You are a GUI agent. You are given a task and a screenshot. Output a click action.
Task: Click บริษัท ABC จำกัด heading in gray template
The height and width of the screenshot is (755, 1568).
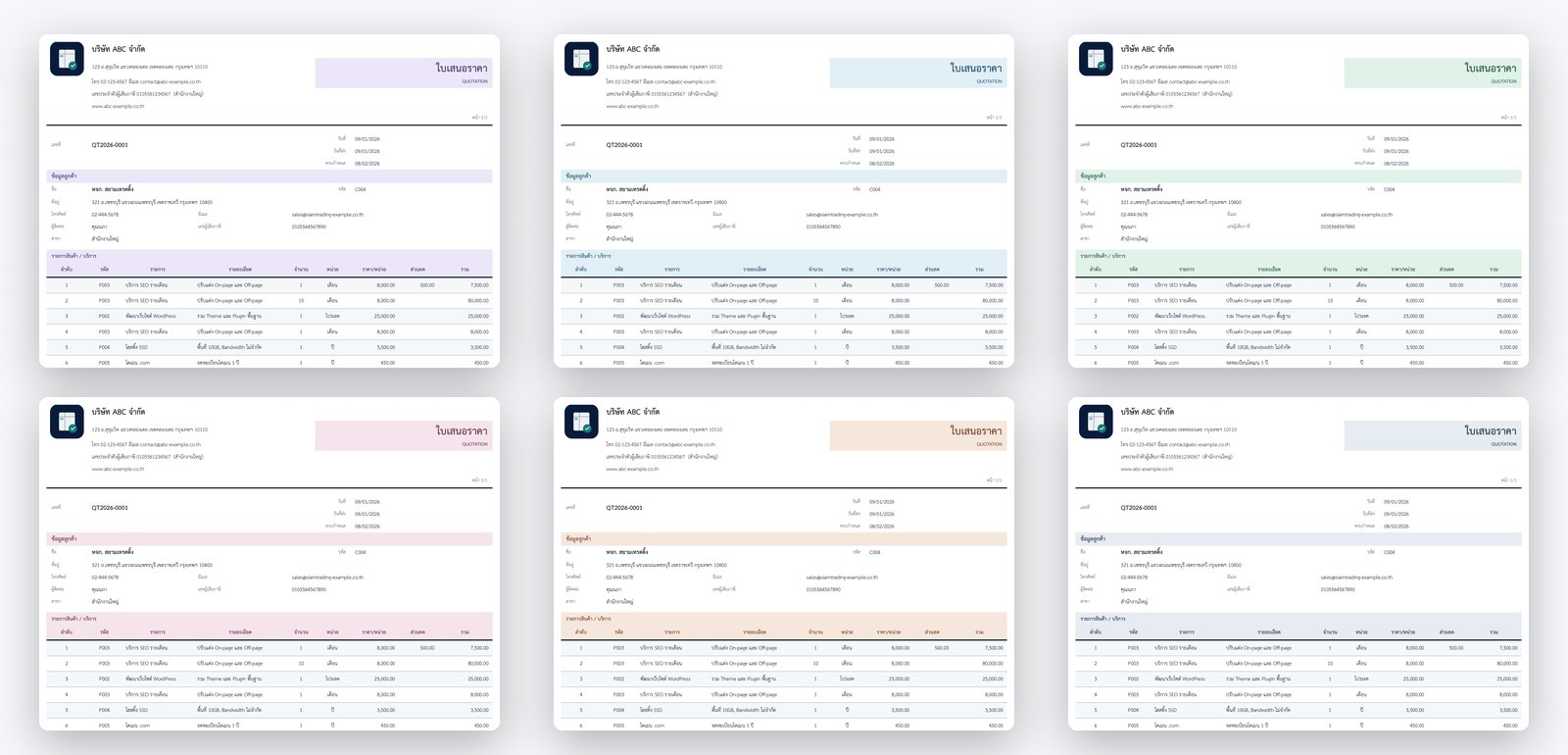[1148, 412]
